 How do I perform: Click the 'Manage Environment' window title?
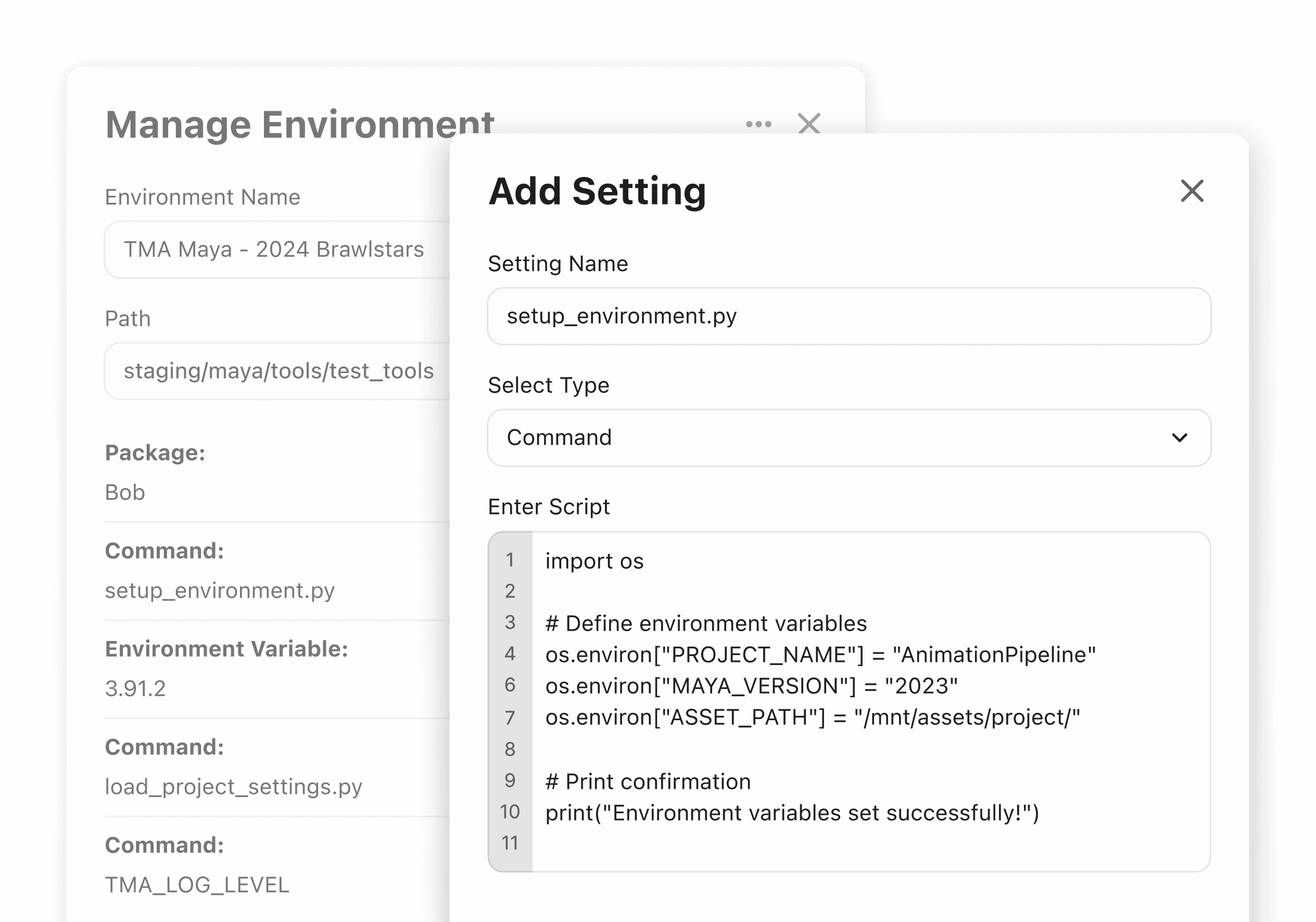click(300, 125)
